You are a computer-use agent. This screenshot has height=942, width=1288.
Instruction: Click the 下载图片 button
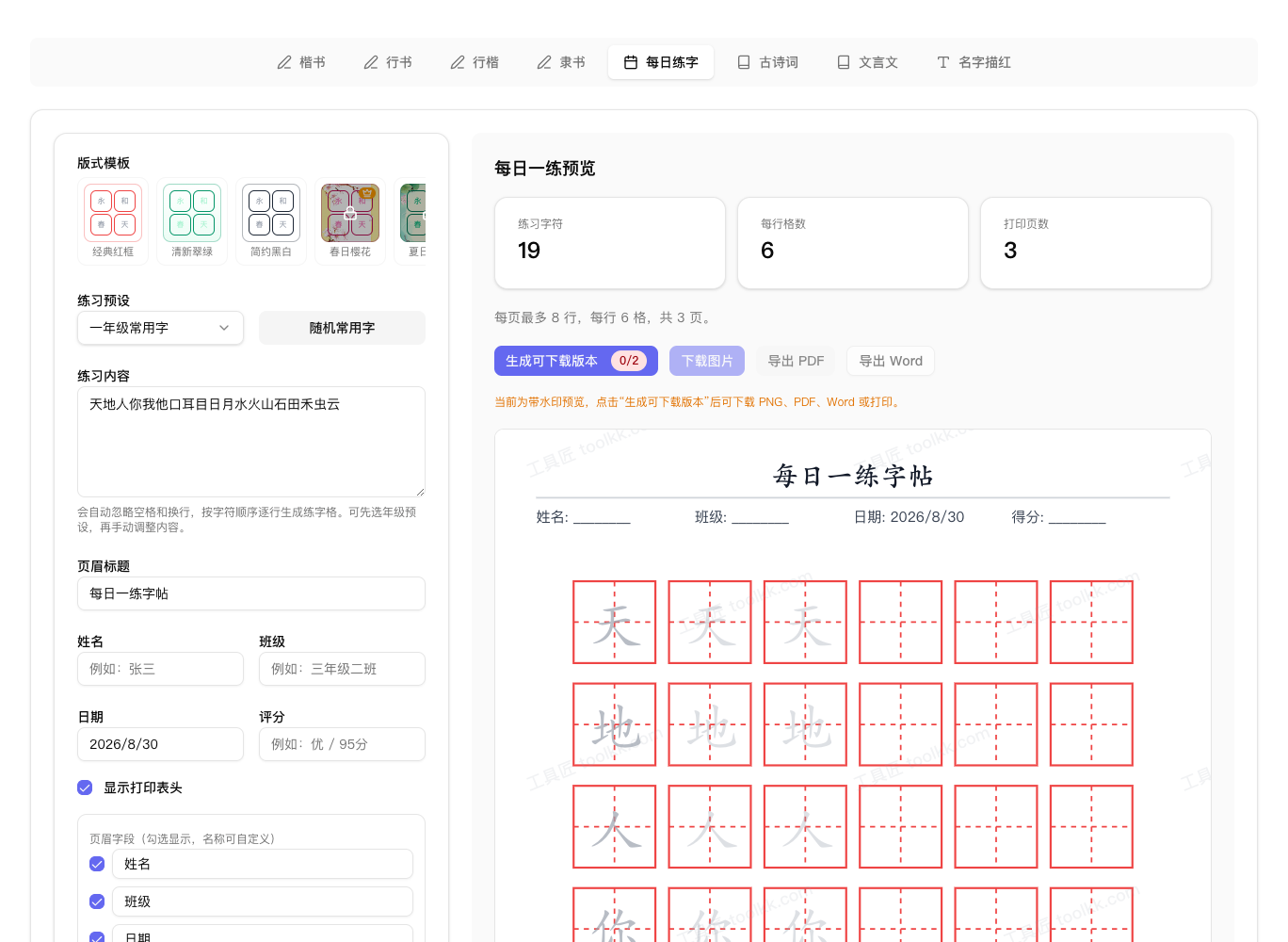707,361
